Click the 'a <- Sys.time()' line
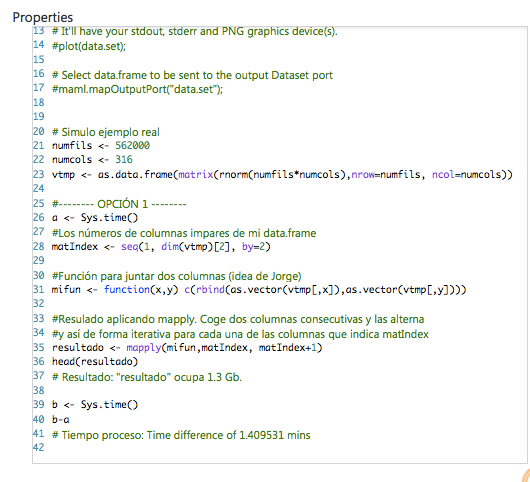Image resolution: width=530 pixels, height=482 pixels. coord(95,218)
